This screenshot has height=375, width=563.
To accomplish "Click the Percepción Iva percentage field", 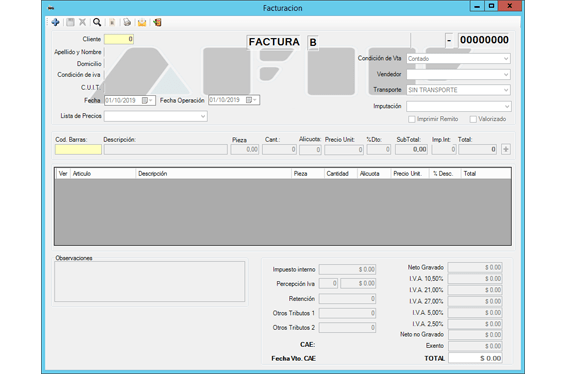I will (x=328, y=283).
